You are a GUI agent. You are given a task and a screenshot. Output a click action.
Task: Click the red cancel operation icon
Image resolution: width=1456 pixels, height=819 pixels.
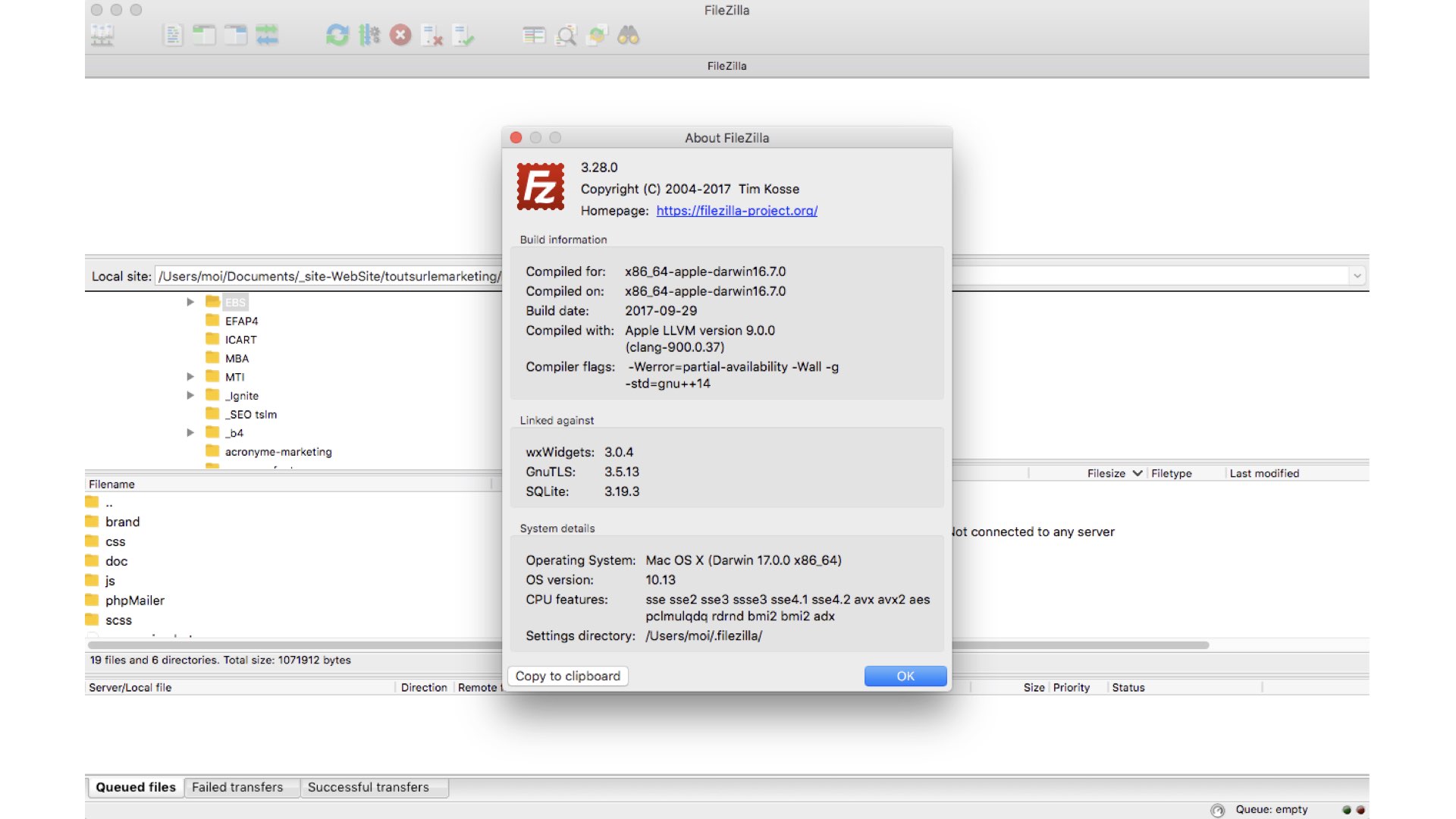400,35
